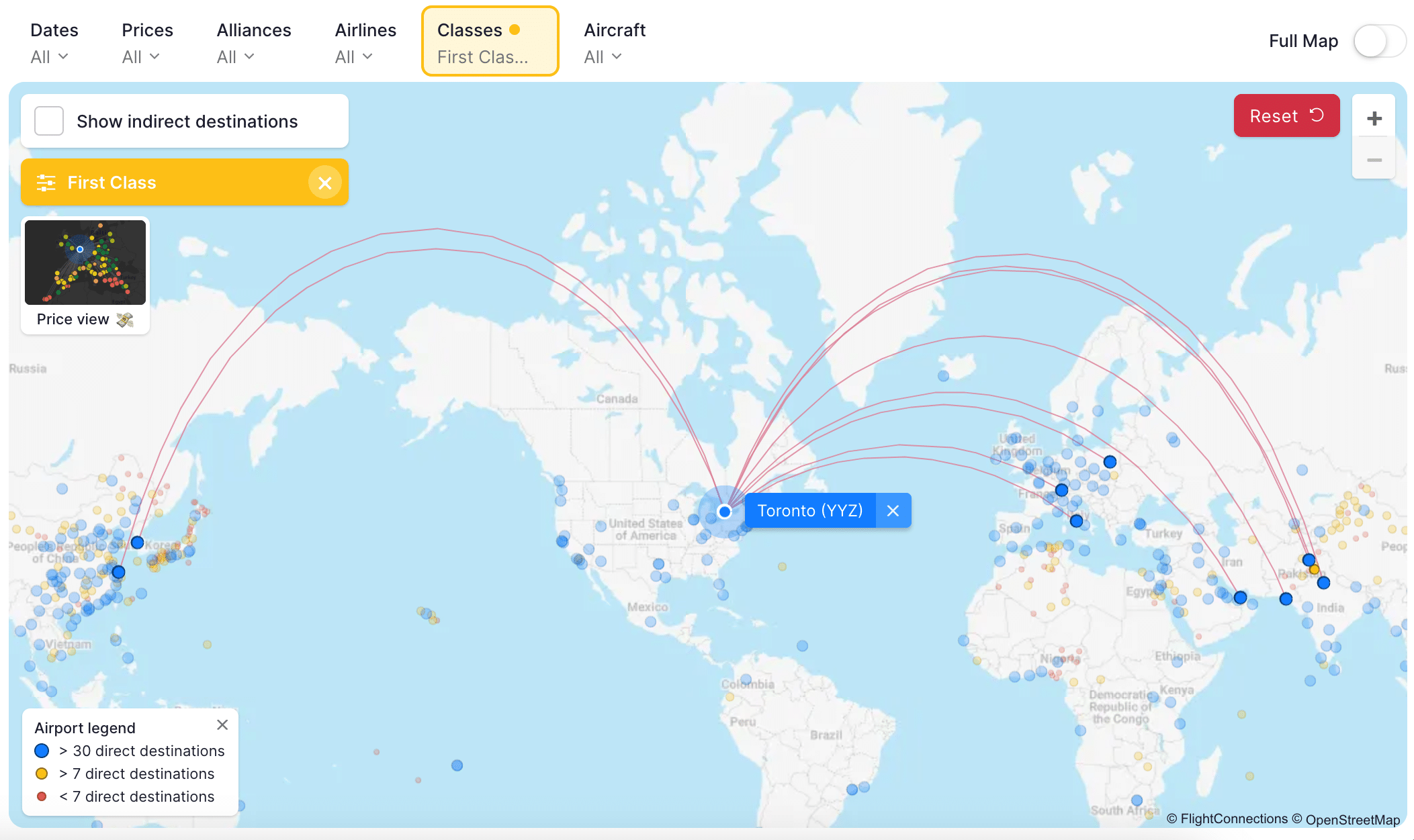Screen dimensions: 1414x840
Task: Expand the Prices filter dropdown
Action: (x=142, y=43)
